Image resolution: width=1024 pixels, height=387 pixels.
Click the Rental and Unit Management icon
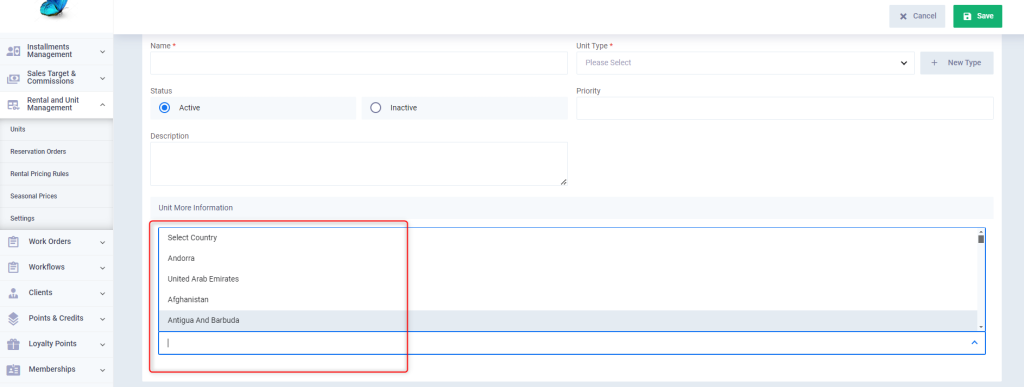(13, 104)
